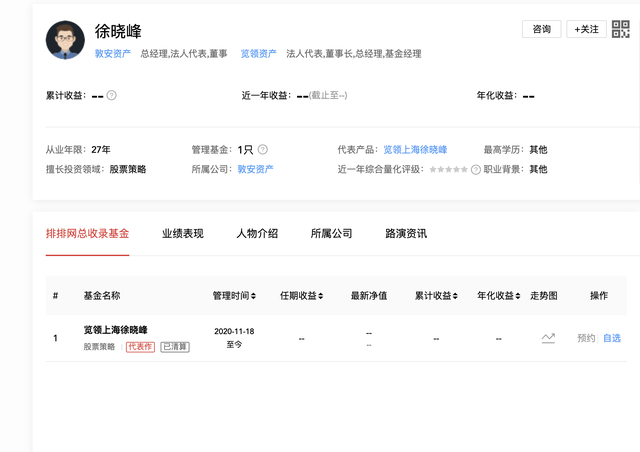The image size is (640, 452).
Task: Click the 咨询 button
Action: [x=541, y=30]
